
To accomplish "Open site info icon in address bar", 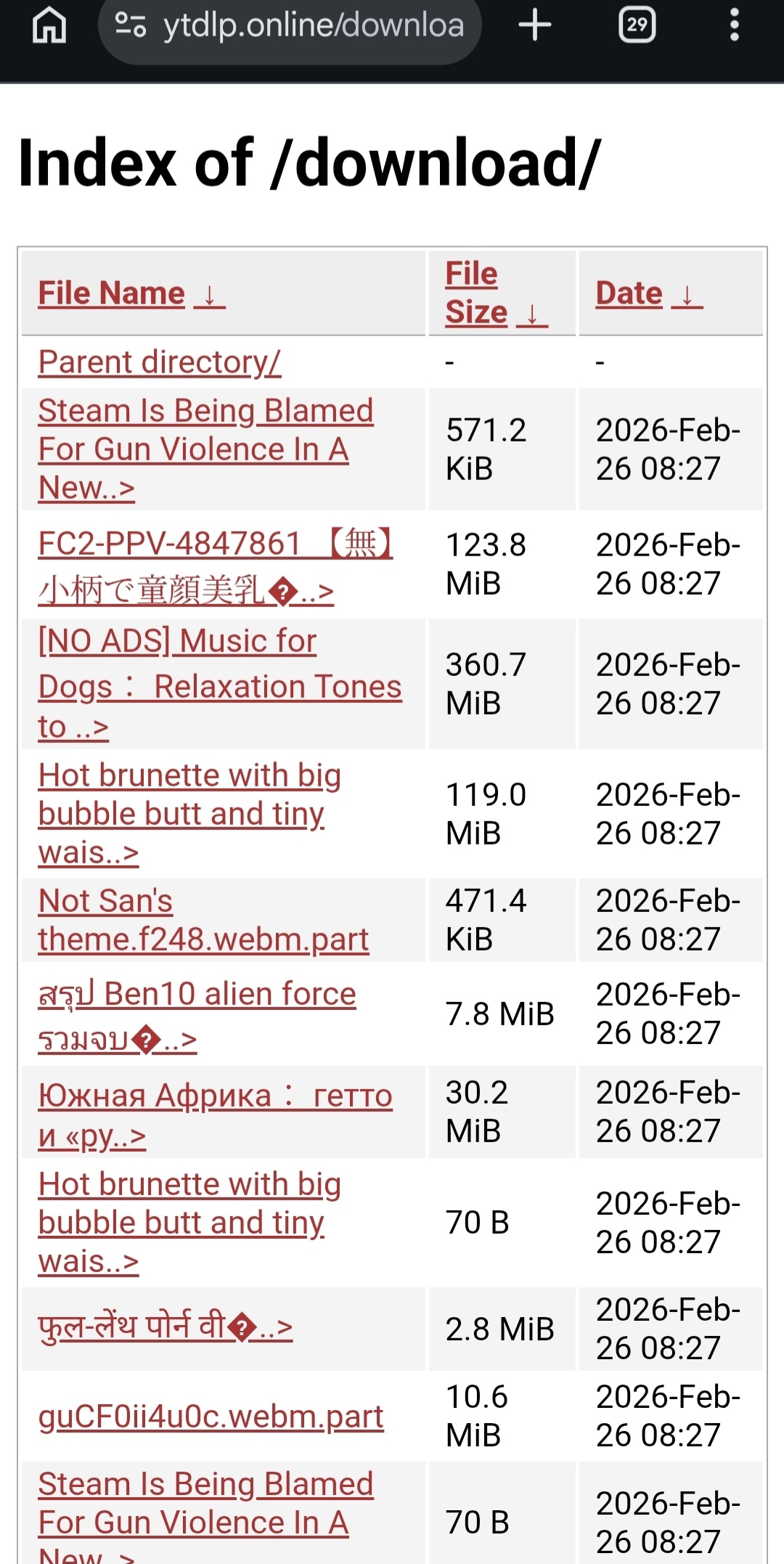I will (x=131, y=25).
